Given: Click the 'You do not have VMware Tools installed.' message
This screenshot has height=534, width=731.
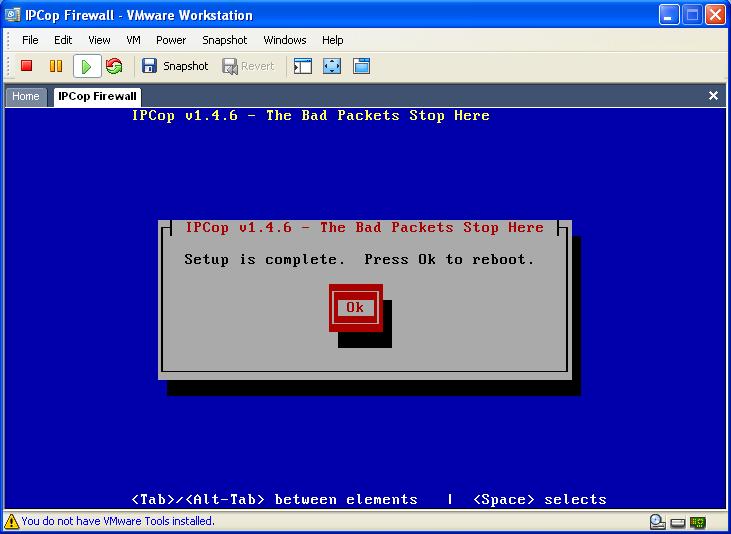Looking at the screenshot, I should 118,521.
